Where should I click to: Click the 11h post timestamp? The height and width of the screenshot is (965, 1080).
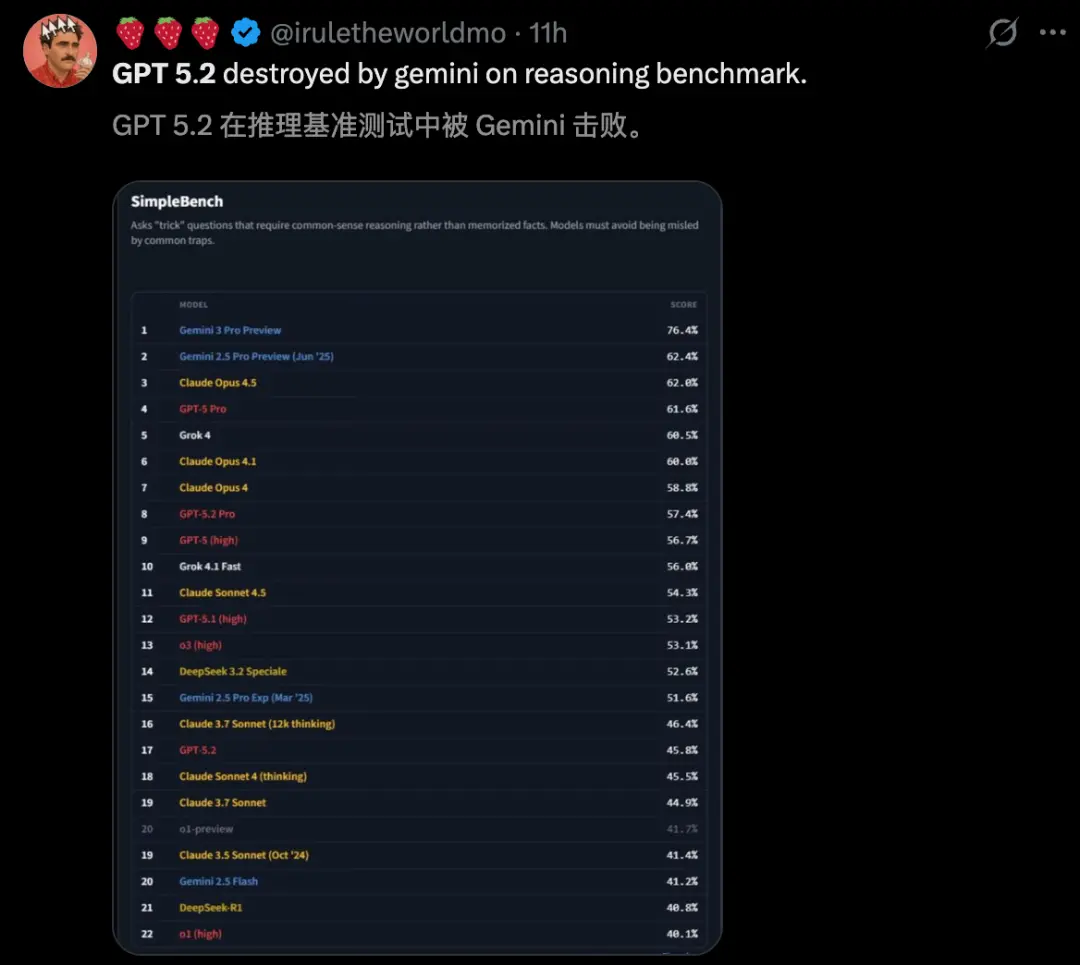click(548, 33)
